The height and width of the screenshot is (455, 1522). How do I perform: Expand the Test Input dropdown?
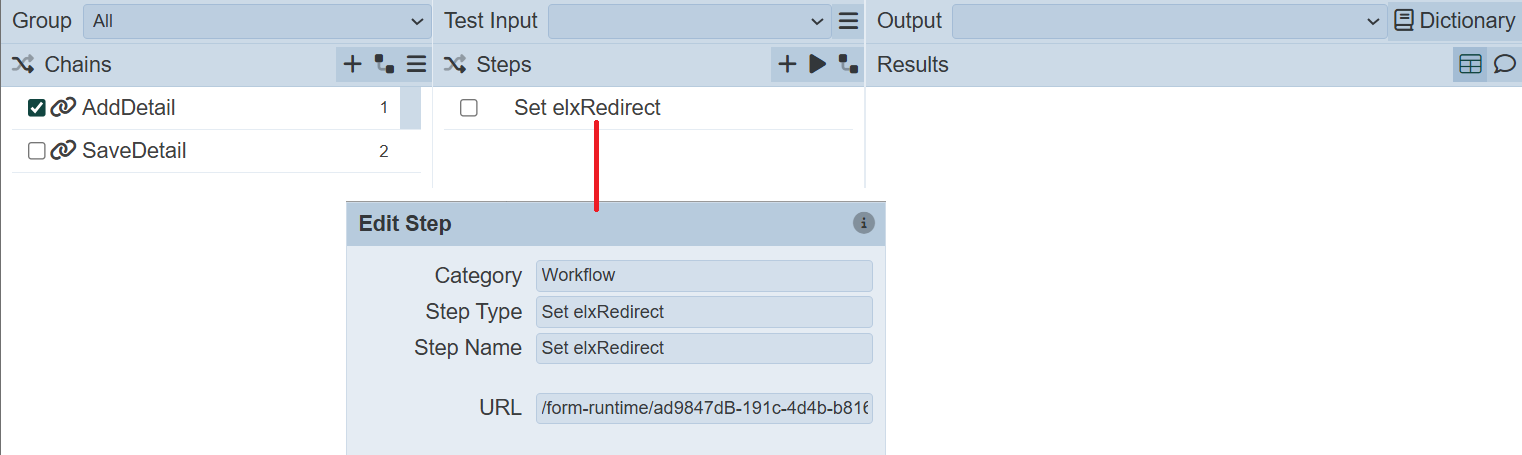click(x=689, y=21)
